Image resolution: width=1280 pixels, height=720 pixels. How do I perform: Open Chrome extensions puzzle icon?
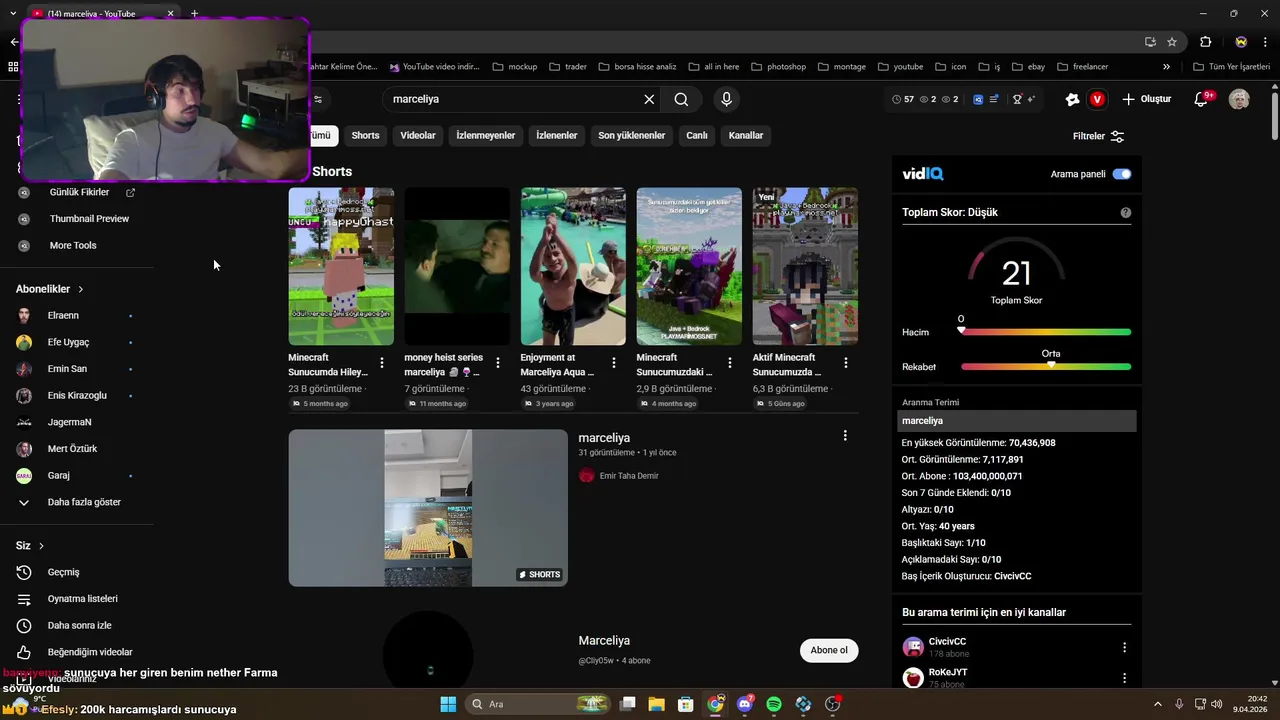tap(1205, 42)
